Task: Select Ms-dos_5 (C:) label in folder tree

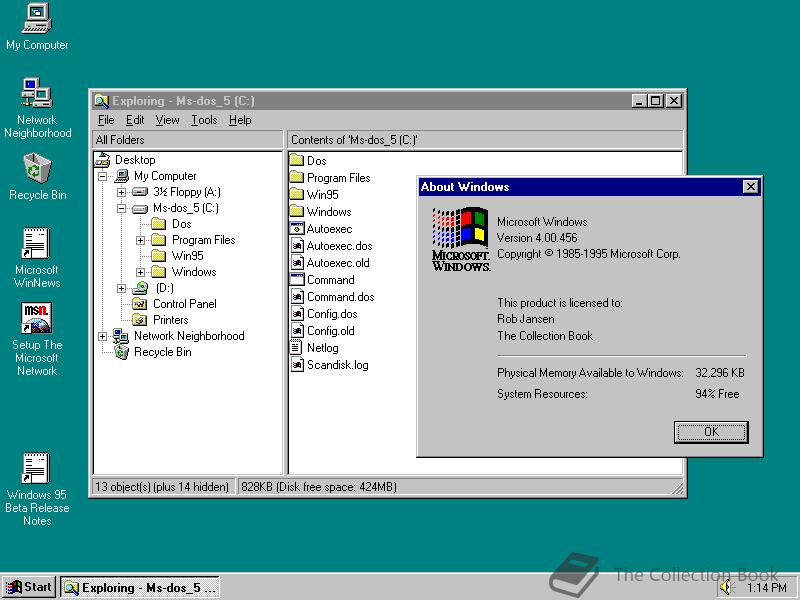Action: (x=186, y=208)
